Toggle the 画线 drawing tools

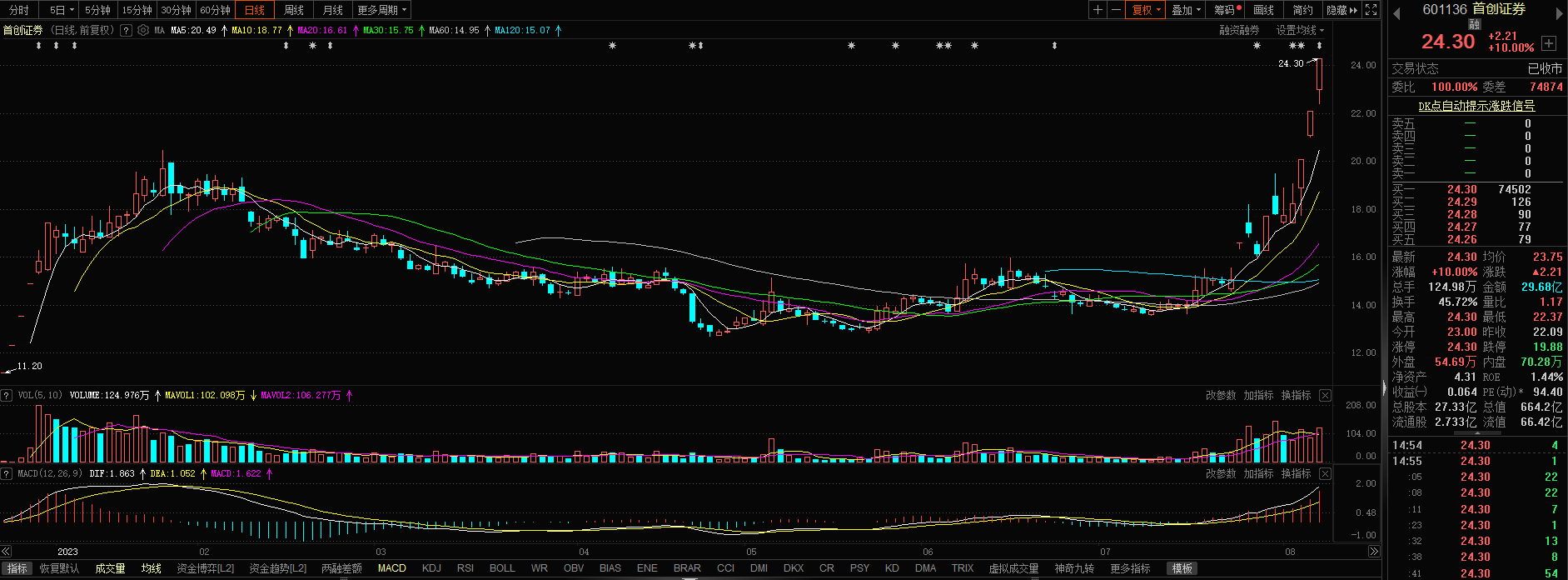pyautogui.click(x=1263, y=10)
